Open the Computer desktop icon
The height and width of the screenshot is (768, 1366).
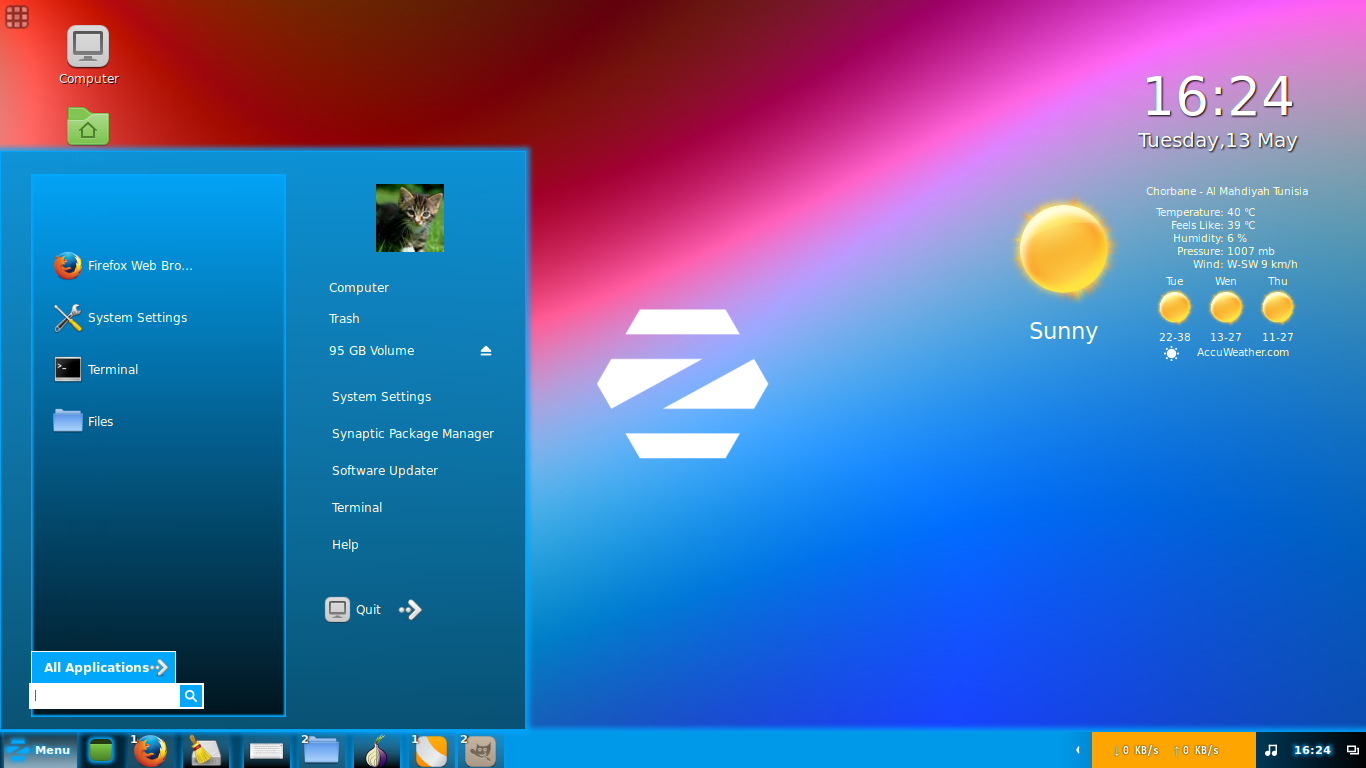point(88,56)
